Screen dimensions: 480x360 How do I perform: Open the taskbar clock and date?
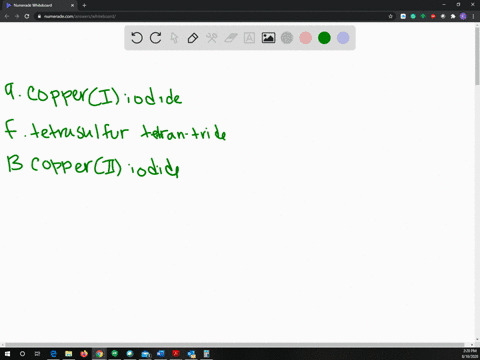(x=470, y=354)
